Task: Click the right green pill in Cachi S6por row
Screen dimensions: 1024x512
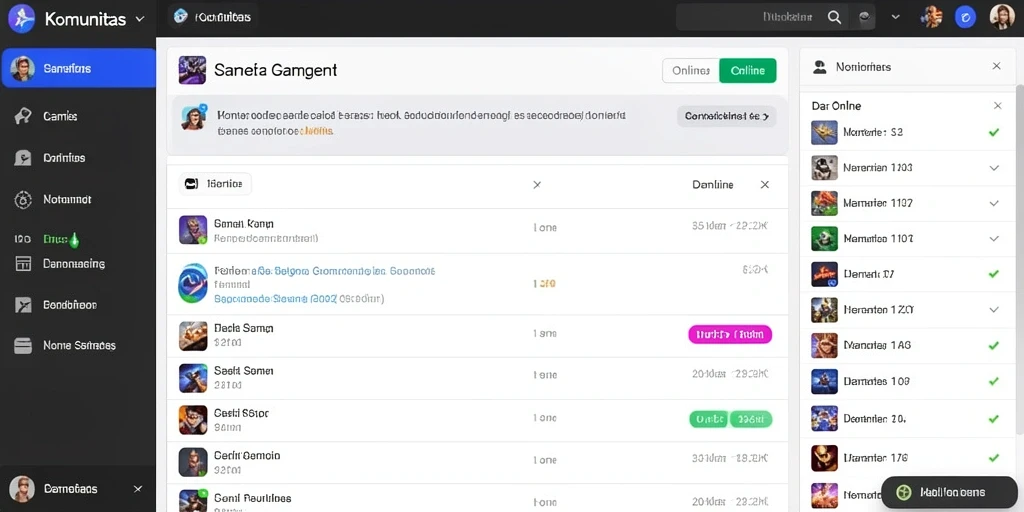Action: click(x=751, y=419)
